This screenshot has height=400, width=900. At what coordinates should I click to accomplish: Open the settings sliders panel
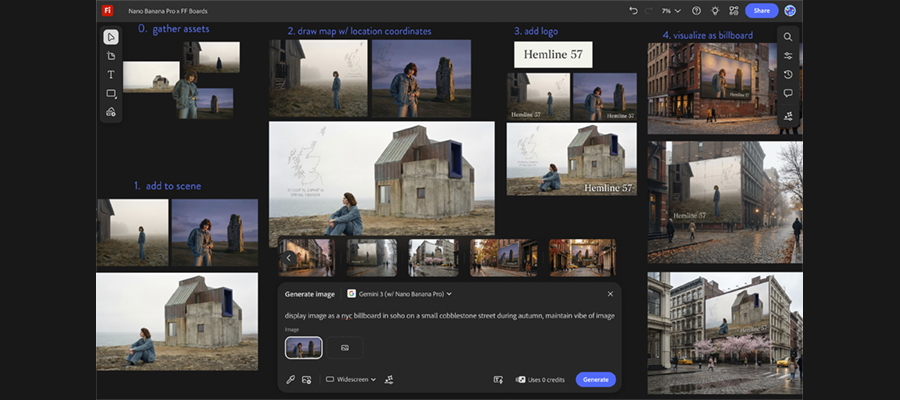(x=788, y=56)
